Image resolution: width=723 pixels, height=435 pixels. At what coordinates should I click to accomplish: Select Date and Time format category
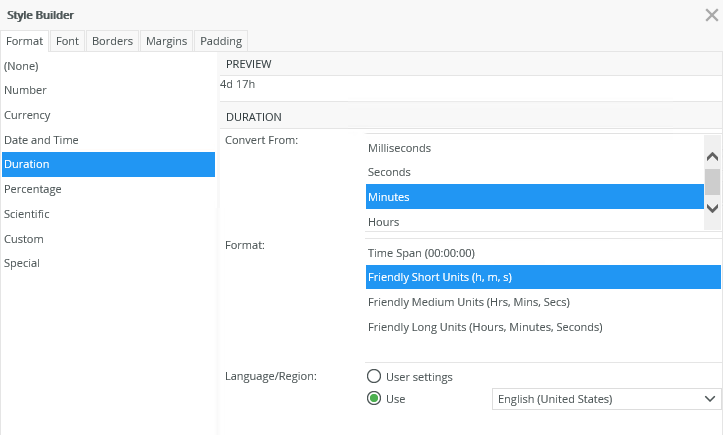[41, 140]
